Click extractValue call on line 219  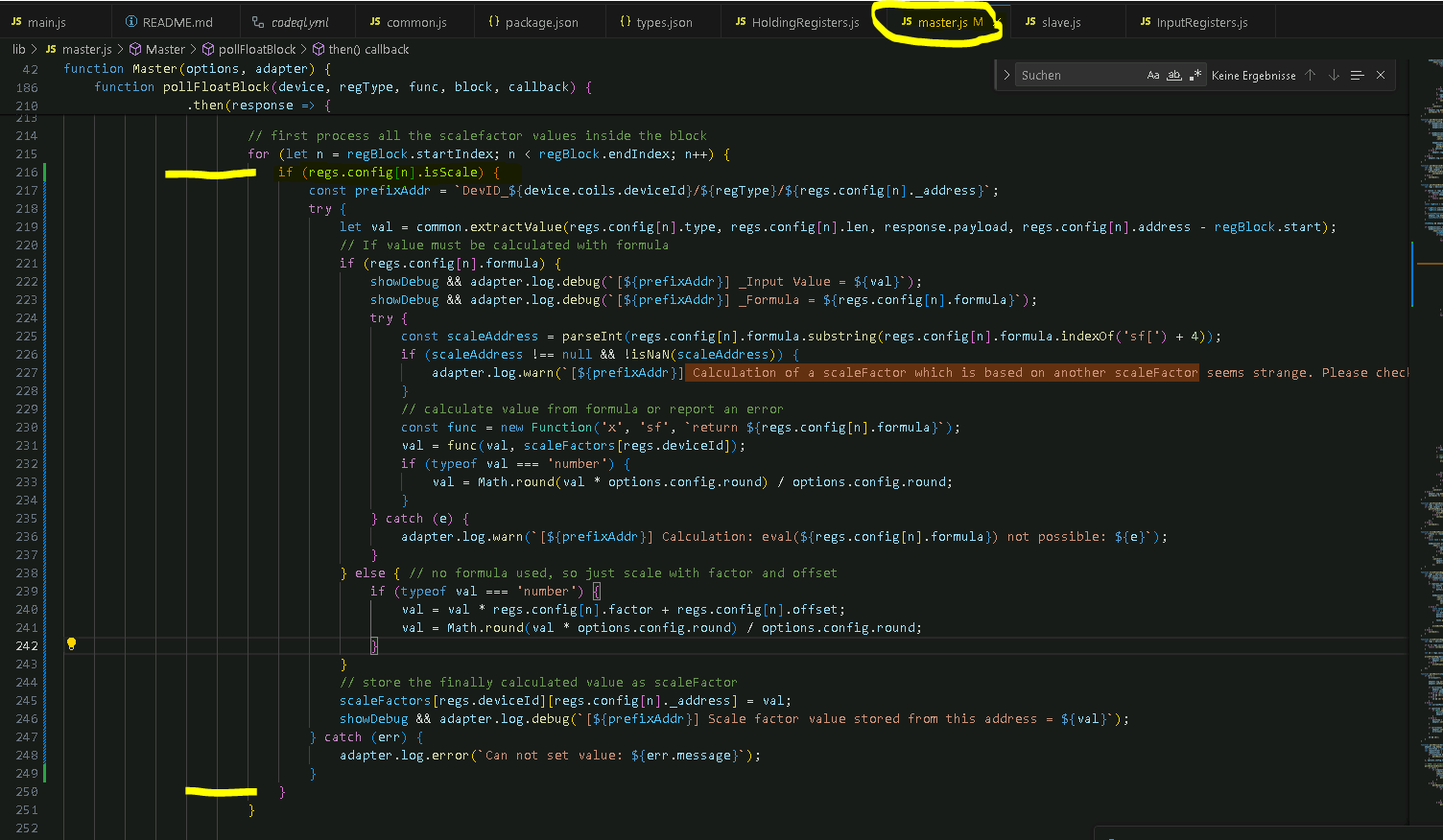tap(515, 227)
